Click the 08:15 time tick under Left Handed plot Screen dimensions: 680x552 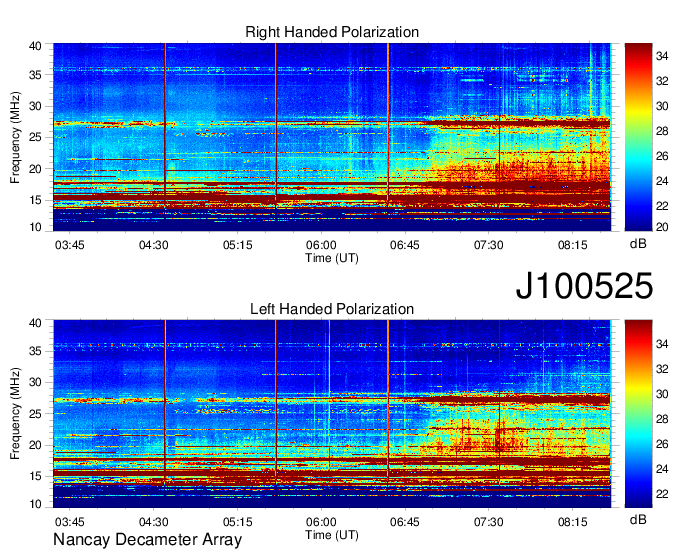tap(572, 522)
